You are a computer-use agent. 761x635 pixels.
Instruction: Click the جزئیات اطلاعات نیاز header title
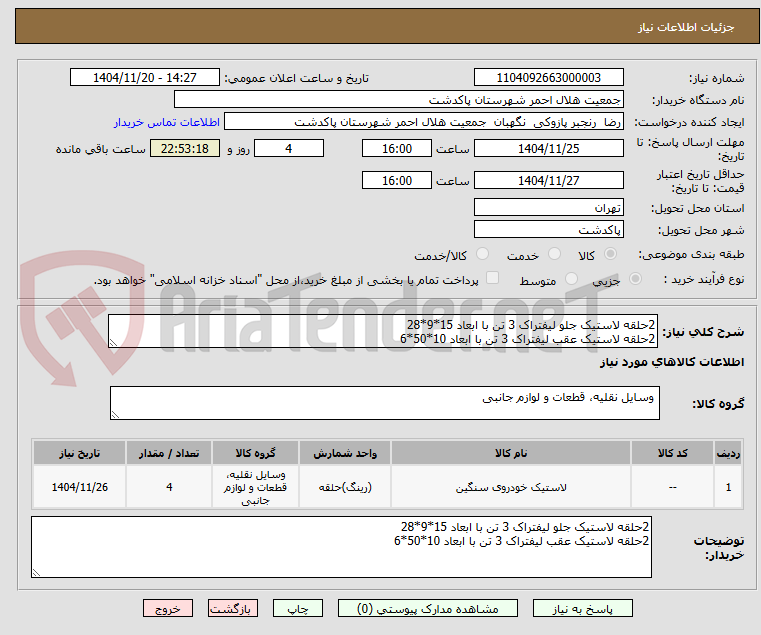(x=686, y=27)
